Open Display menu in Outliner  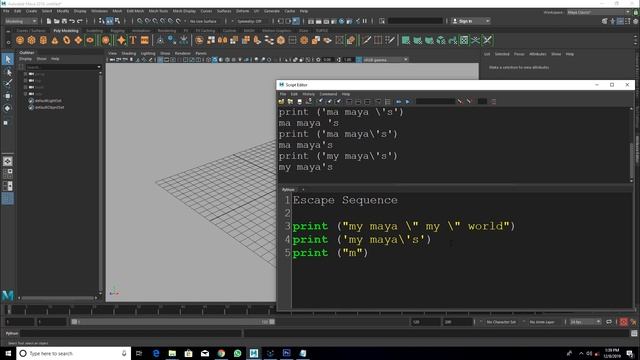click(25, 59)
